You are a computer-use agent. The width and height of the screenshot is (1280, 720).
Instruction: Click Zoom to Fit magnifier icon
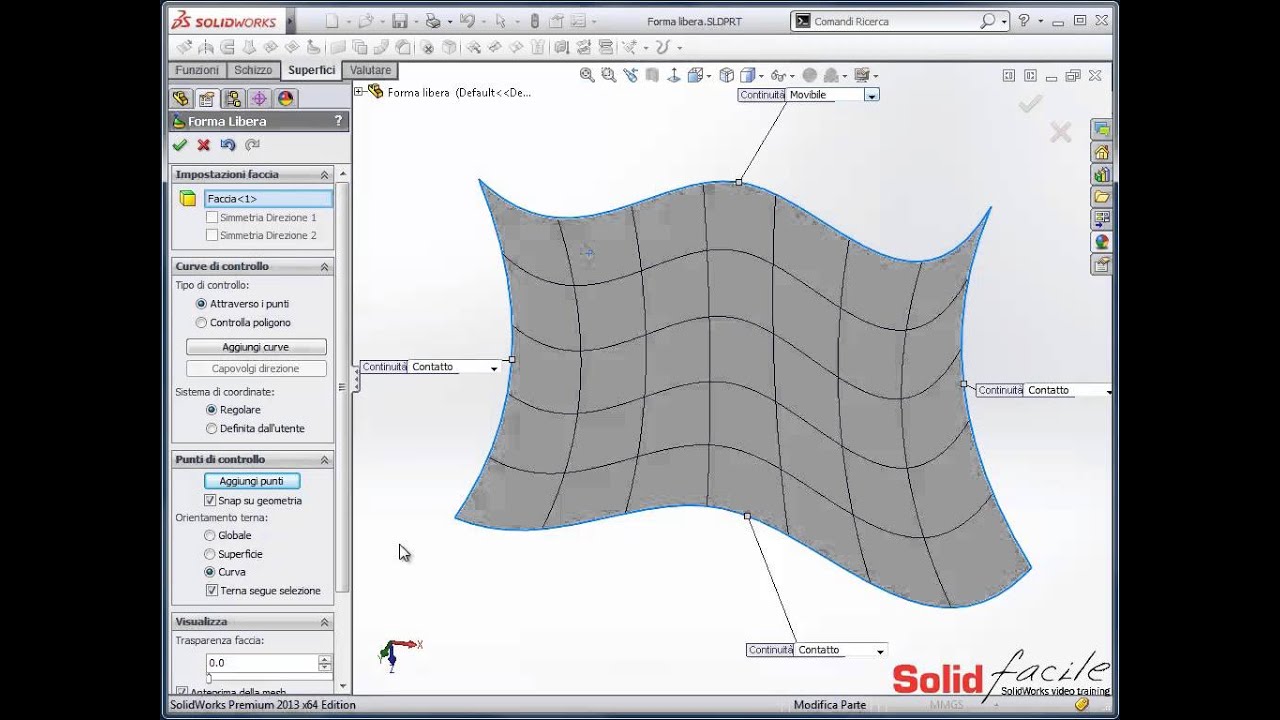point(587,75)
